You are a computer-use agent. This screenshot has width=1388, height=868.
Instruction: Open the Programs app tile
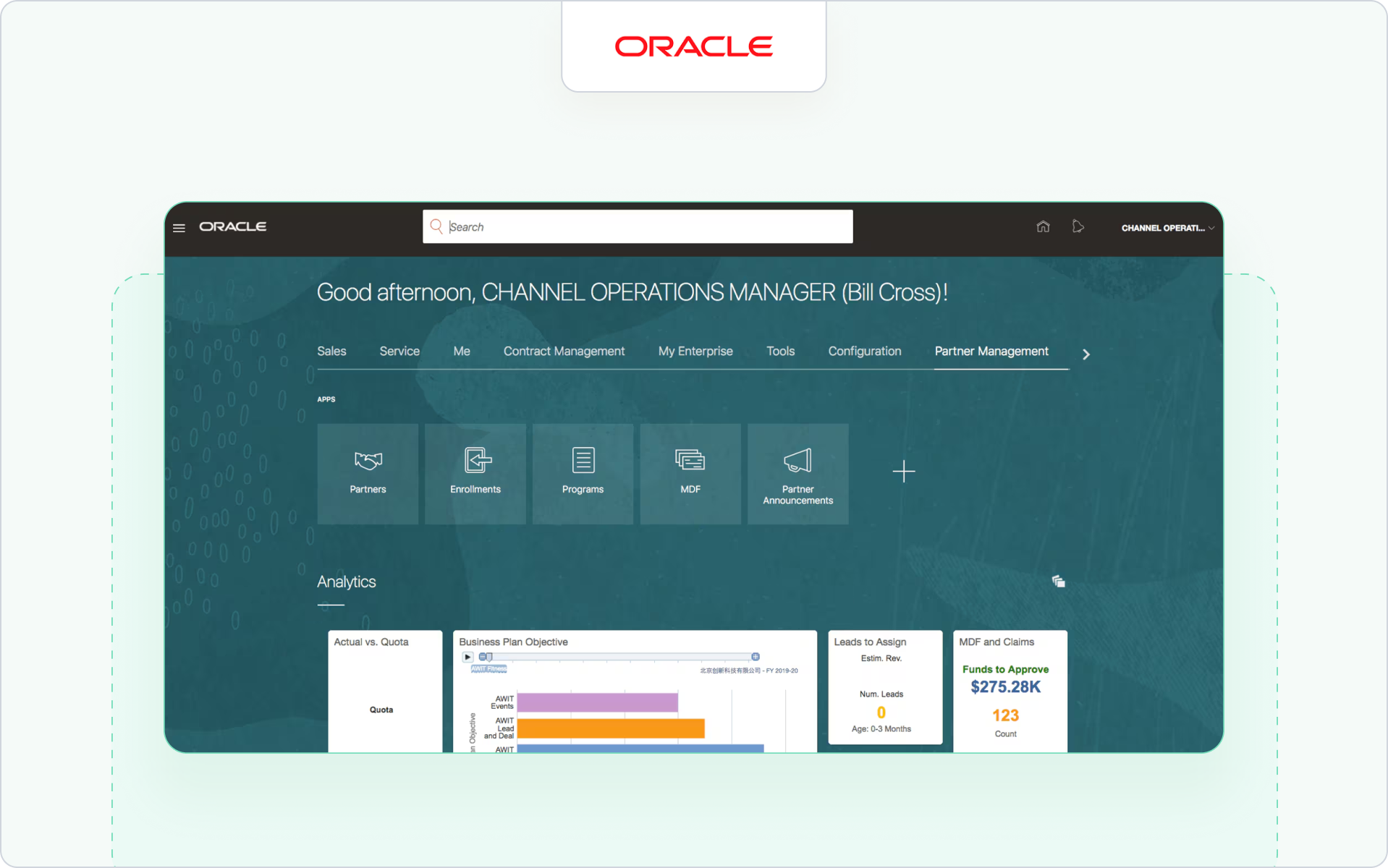pyautogui.click(x=583, y=474)
